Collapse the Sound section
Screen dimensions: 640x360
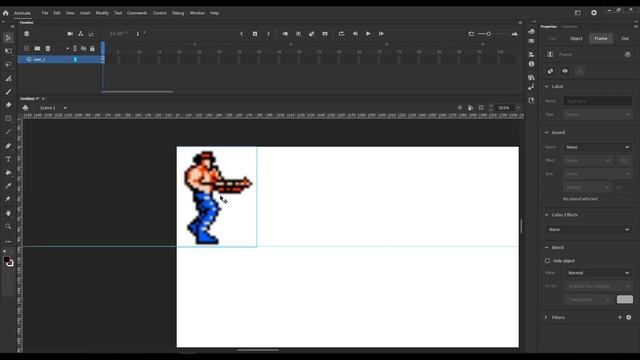(x=547, y=132)
